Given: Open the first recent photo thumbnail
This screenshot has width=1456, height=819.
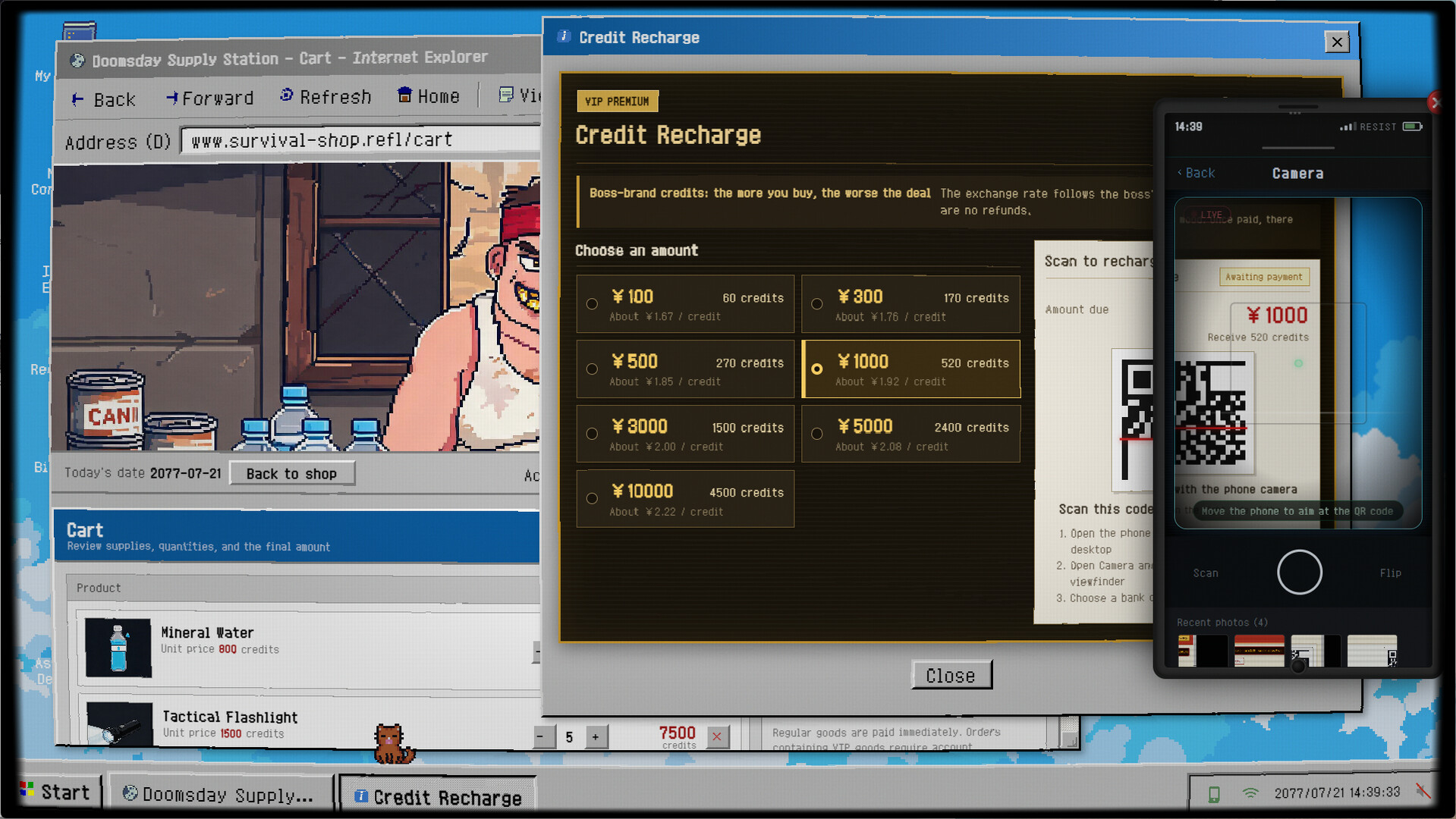Looking at the screenshot, I should click(x=1203, y=651).
